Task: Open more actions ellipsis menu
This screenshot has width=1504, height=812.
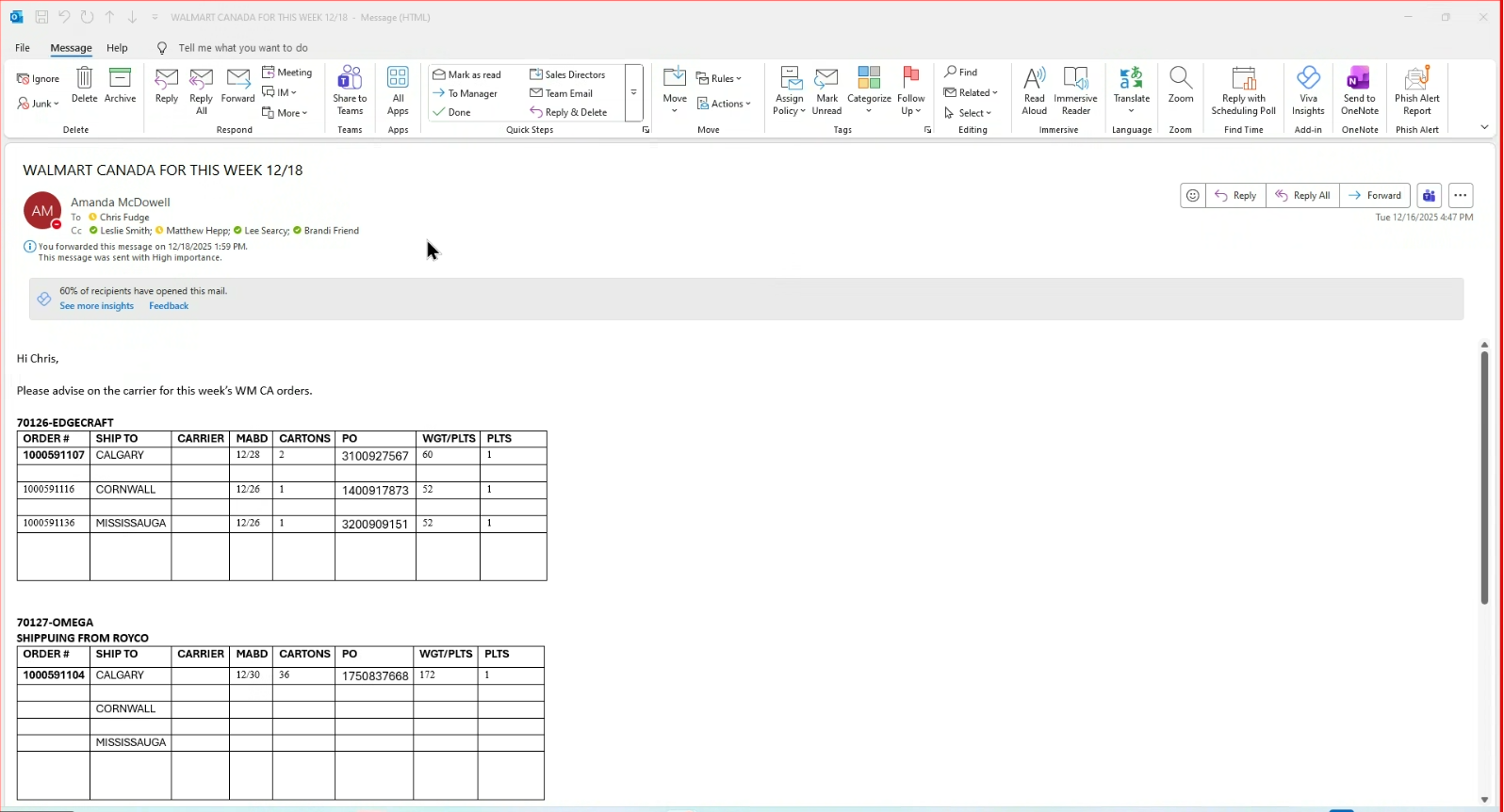Action: (x=1461, y=196)
